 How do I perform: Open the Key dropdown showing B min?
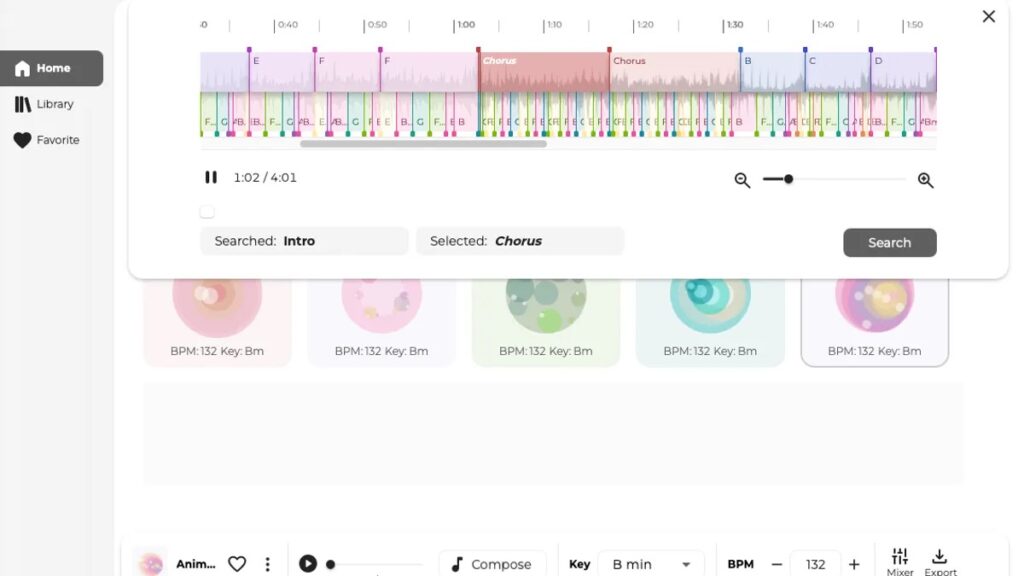point(651,563)
